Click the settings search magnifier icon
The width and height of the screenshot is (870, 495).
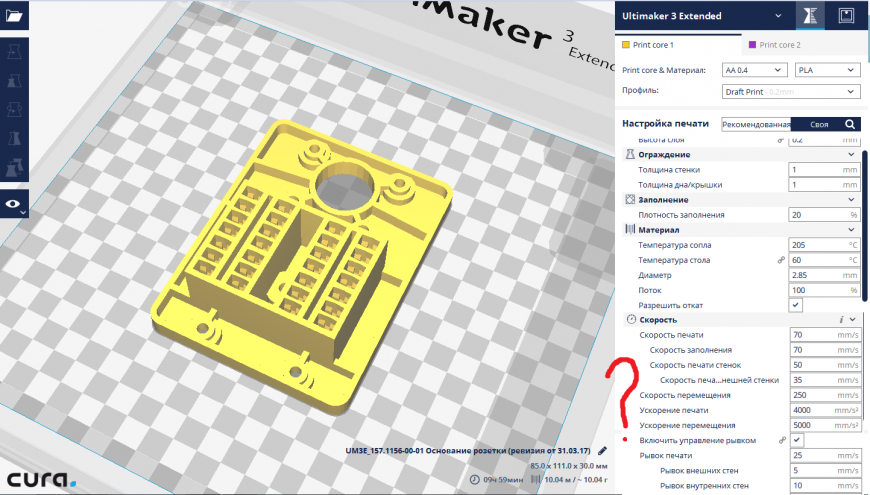(850, 124)
